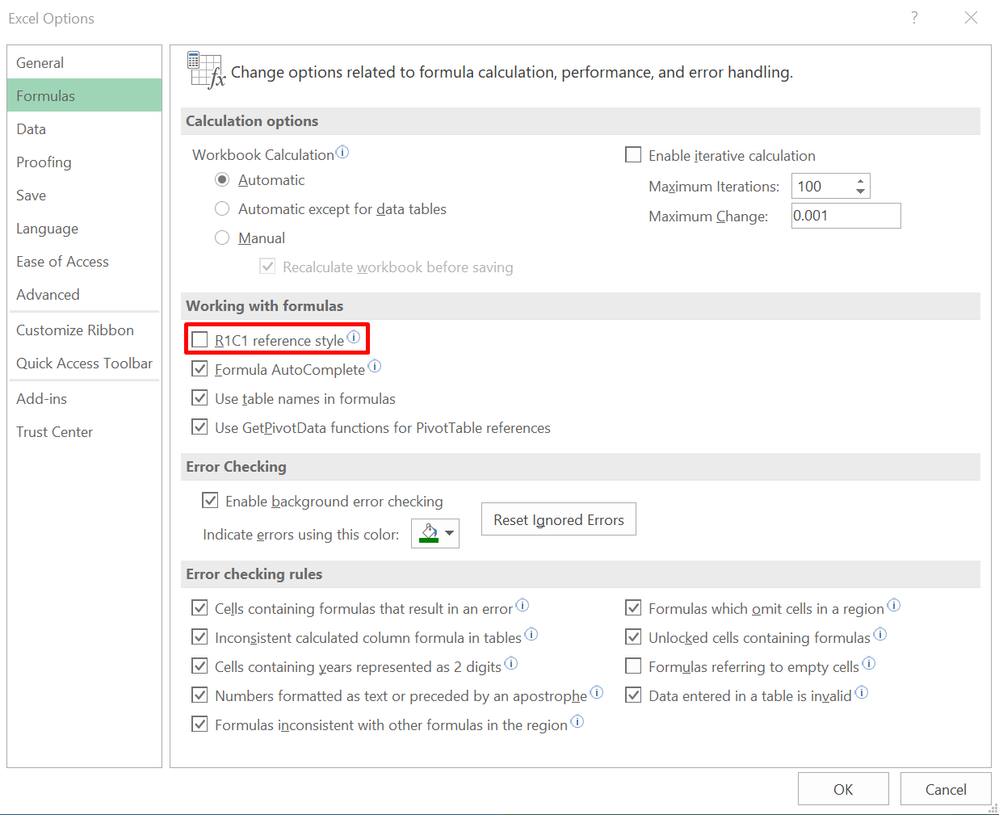Select the Manual calculation radio button
The image size is (999, 815).
[222, 238]
